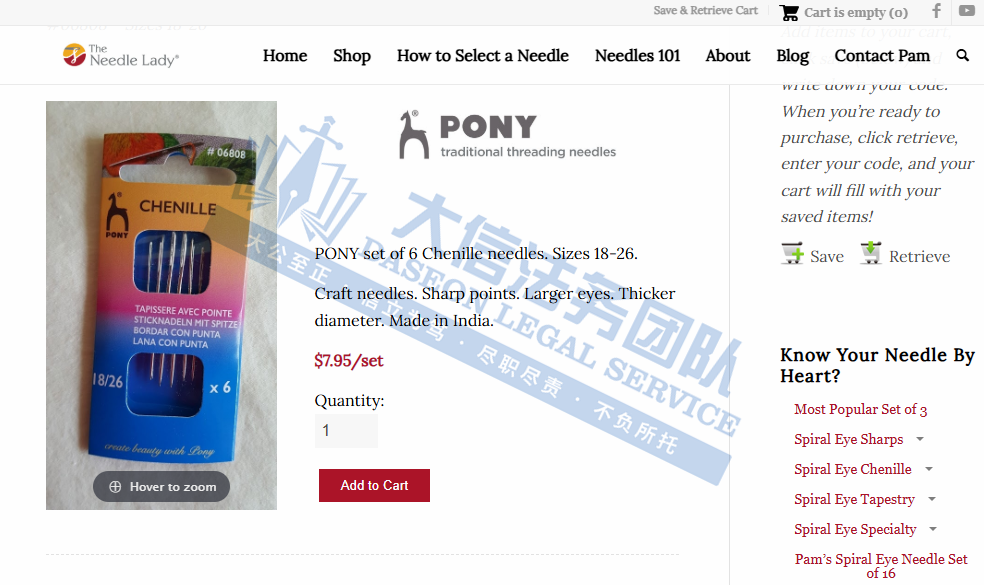Open How to Select a Needle
984x585 pixels.
pos(483,56)
